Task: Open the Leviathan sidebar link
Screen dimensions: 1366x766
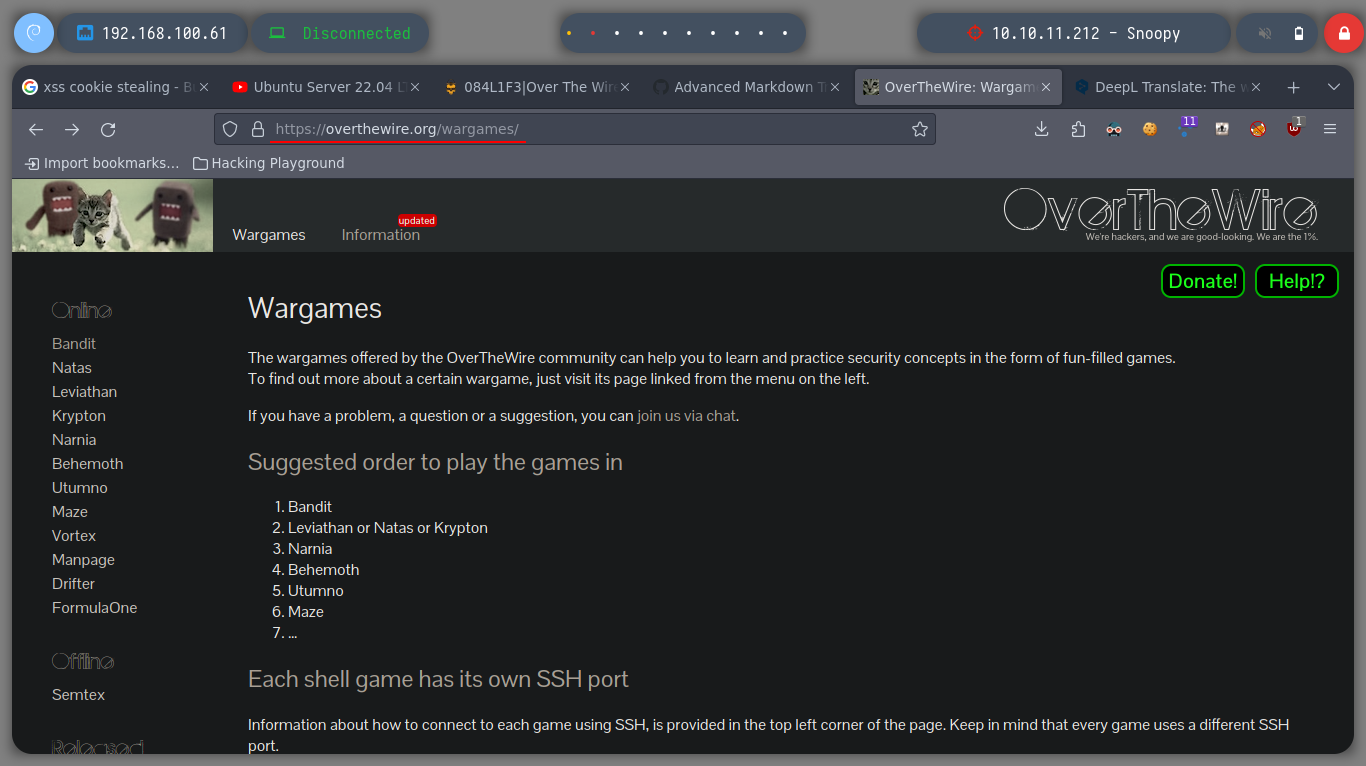Action: (84, 391)
